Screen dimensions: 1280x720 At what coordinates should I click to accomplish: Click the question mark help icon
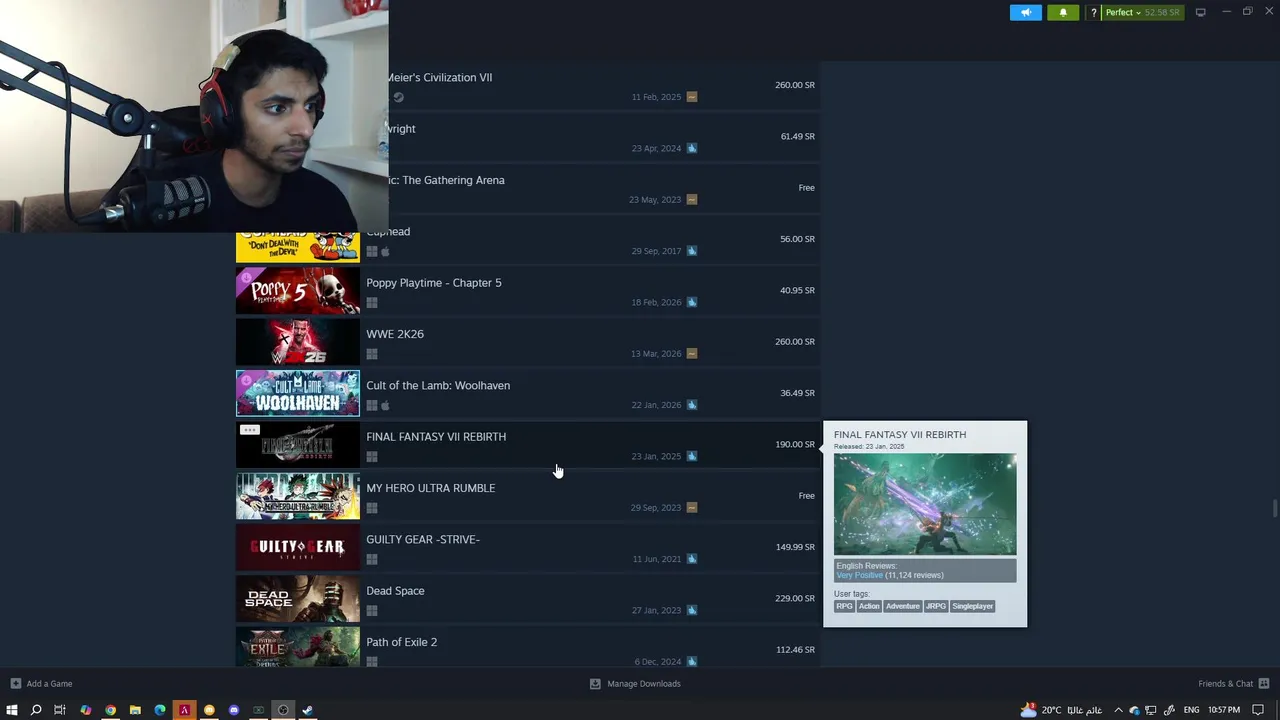pos(1094,12)
